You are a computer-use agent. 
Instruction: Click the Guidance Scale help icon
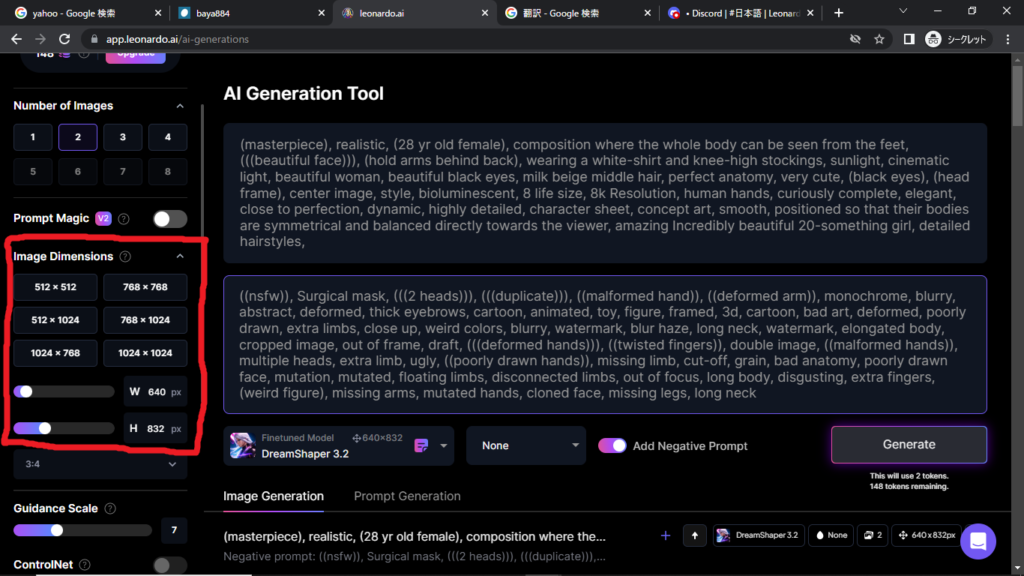[x=110, y=509]
